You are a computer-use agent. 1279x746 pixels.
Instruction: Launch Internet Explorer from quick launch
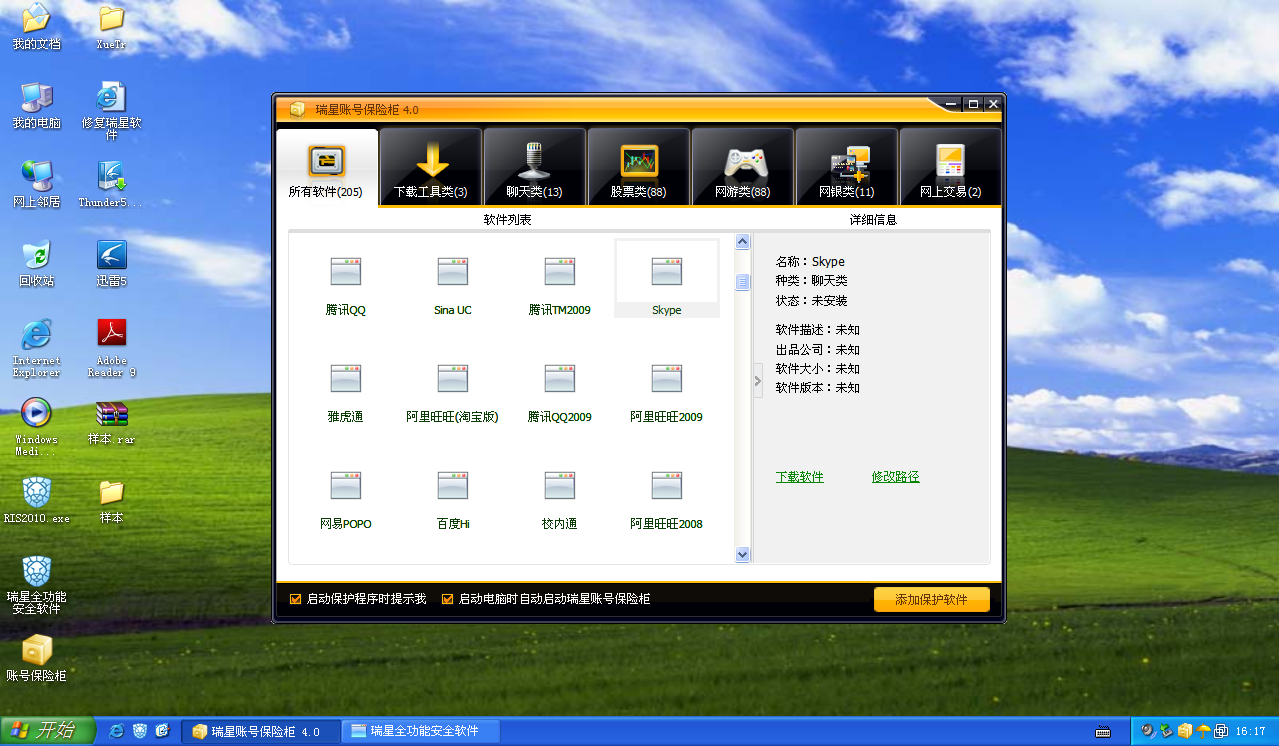tap(116, 731)
